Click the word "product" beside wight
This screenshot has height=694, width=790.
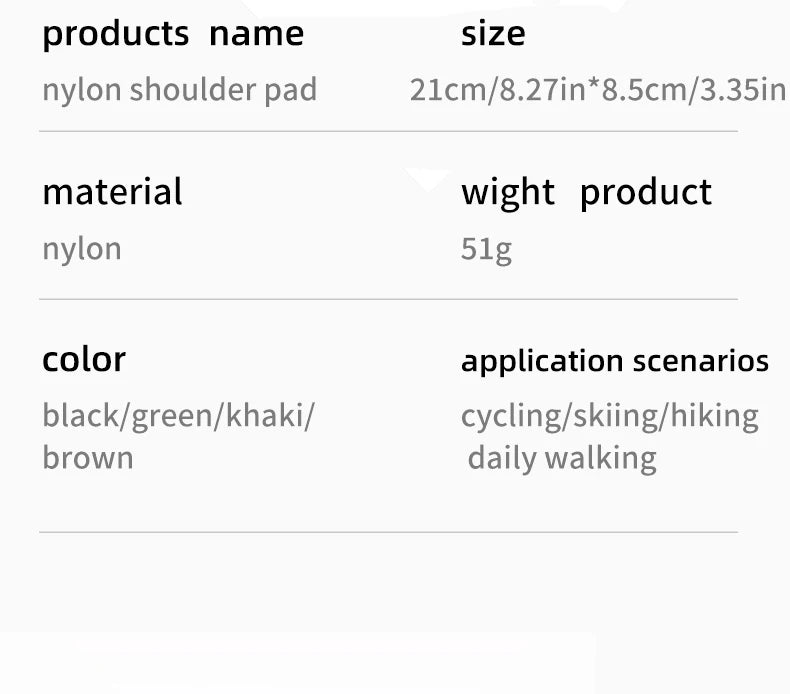point(645,192)
